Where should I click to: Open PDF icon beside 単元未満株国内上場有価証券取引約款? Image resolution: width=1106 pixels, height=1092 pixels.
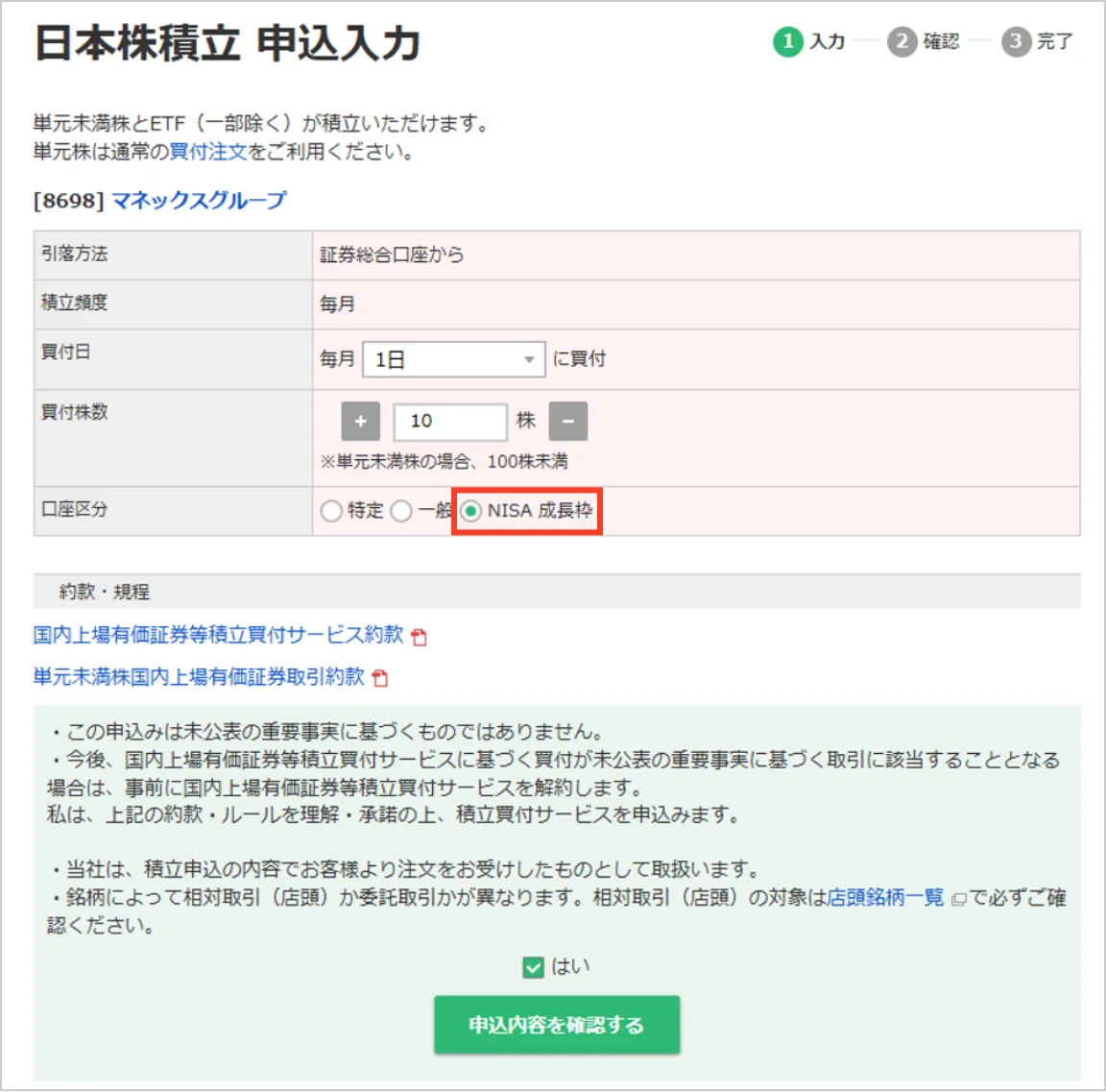click(x=380, y=679)
